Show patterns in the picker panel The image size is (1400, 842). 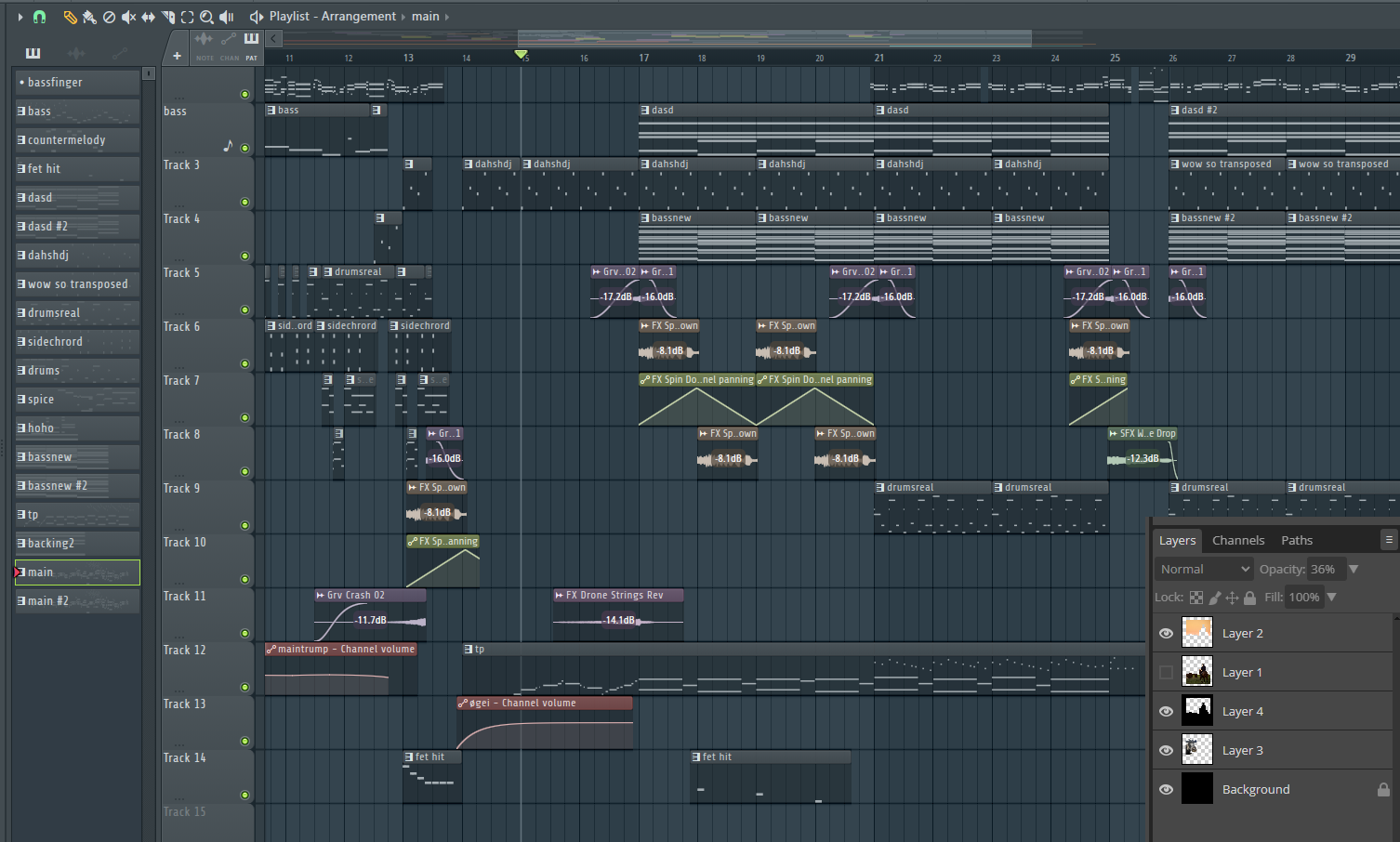pyautogui.click(x=33, y=53)
